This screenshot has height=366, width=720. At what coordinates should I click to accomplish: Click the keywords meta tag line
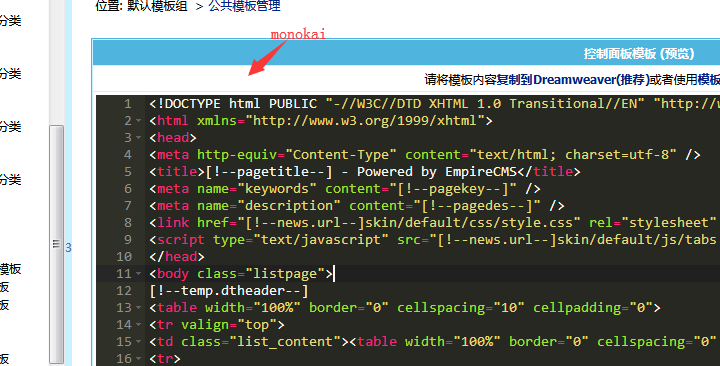click(345, 189)
